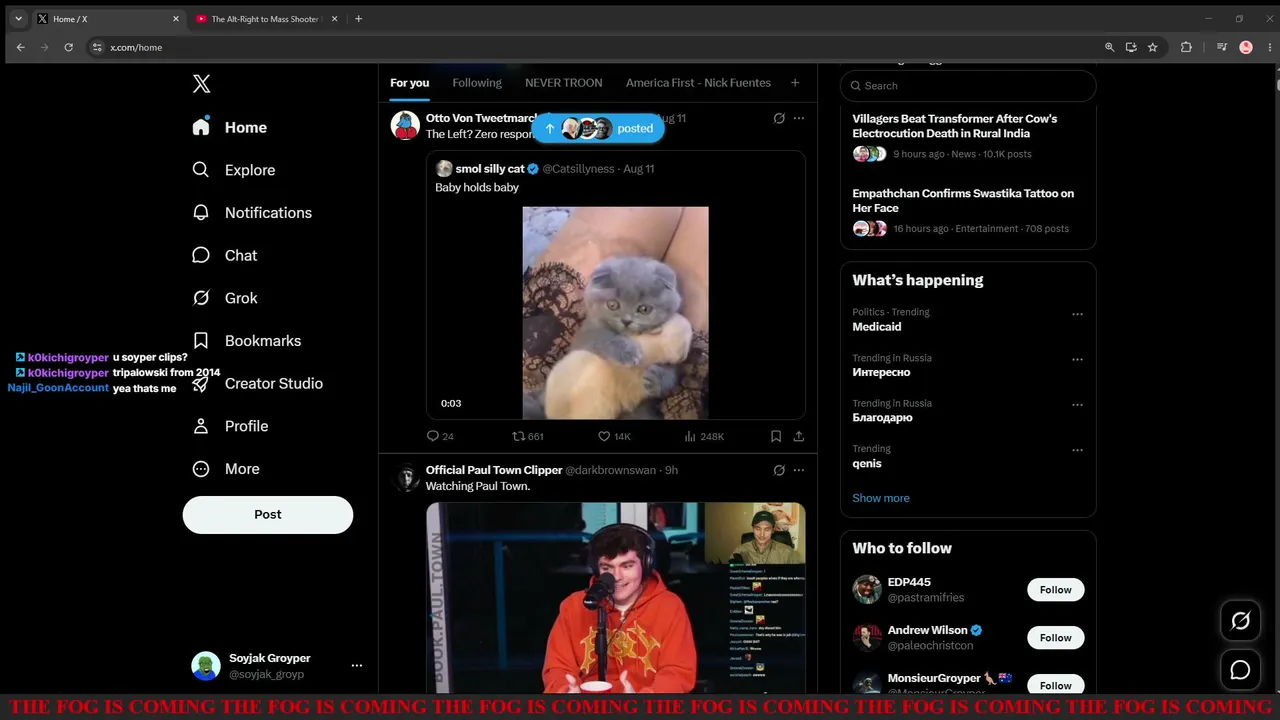Open a new browser tab

tap(358, 19)
